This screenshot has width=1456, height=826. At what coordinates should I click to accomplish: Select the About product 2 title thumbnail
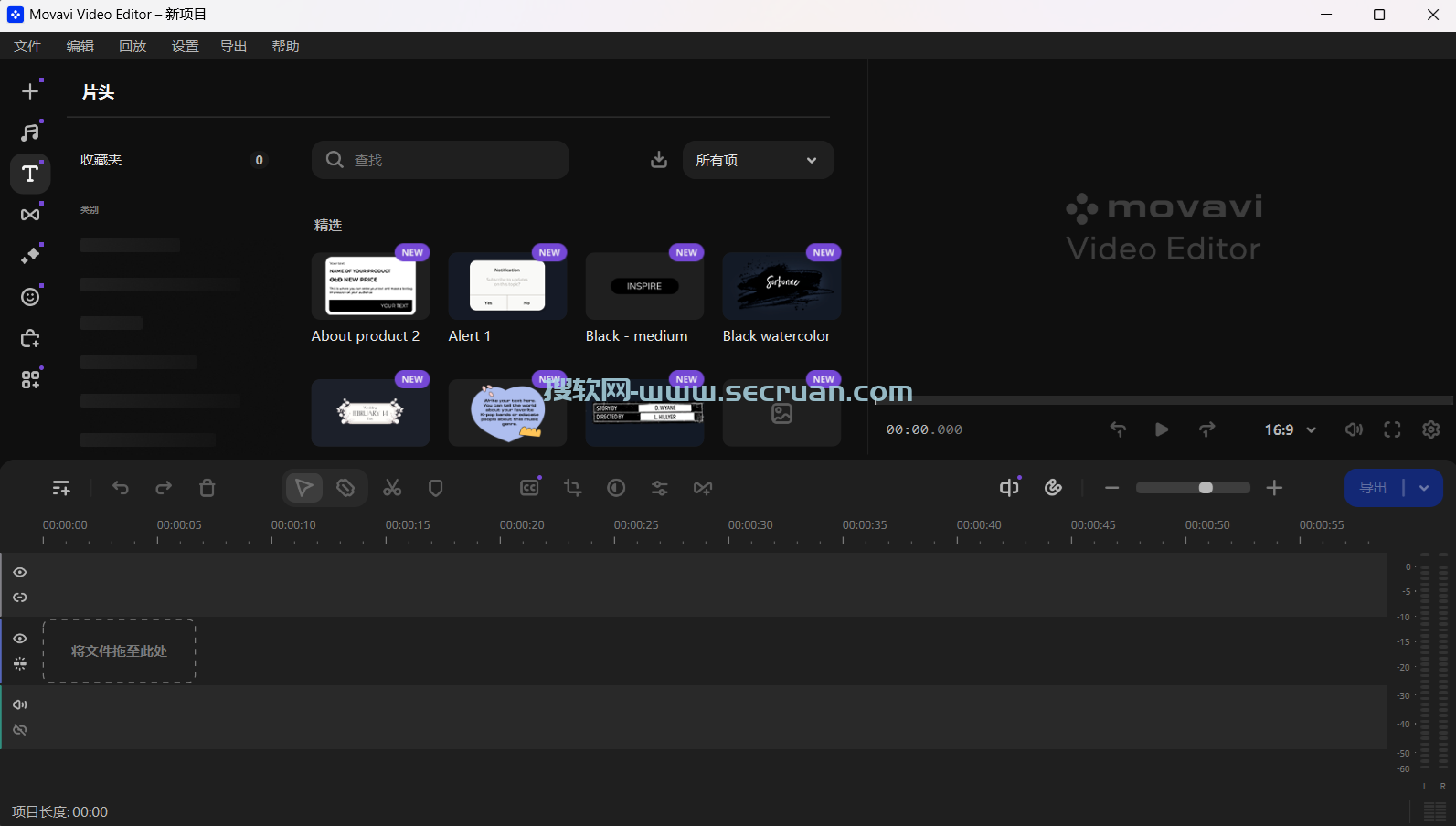coord(370,286)
